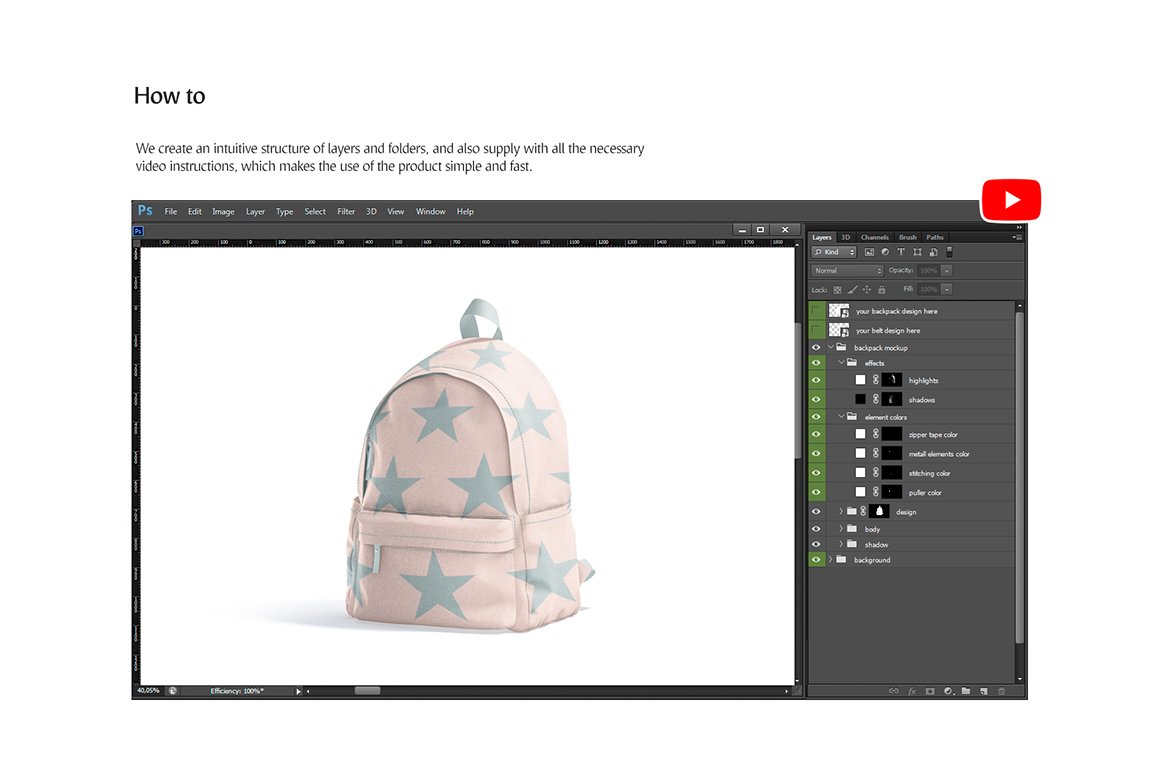This screenshot has height=774, width=1160.
Task: Click the type layer filter icon
Action: 901,252
